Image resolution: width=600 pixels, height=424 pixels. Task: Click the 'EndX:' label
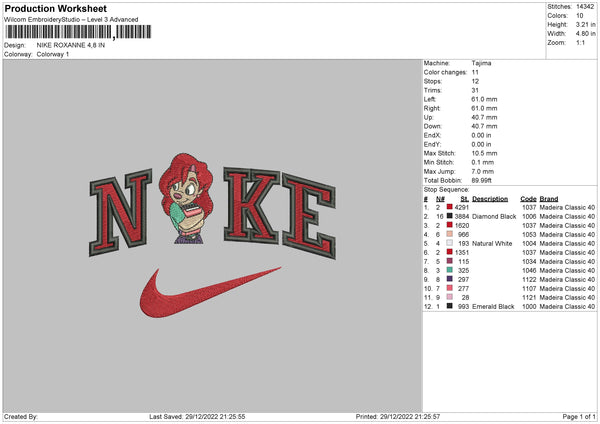point(432,135)
